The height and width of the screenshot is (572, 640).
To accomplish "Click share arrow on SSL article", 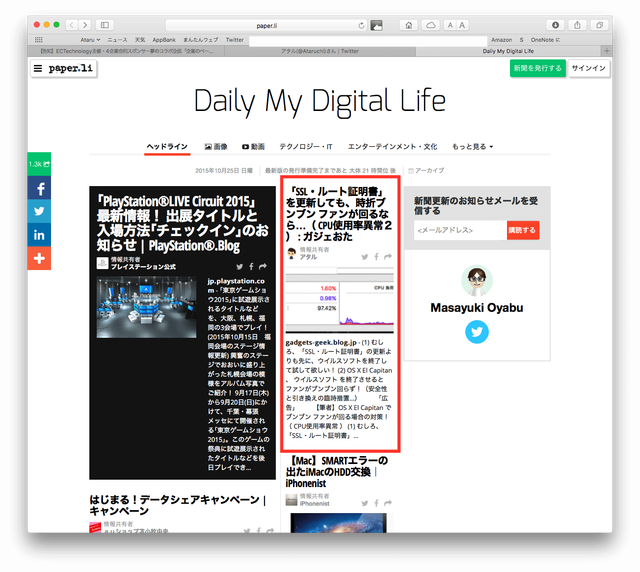I will pos(388,257).
